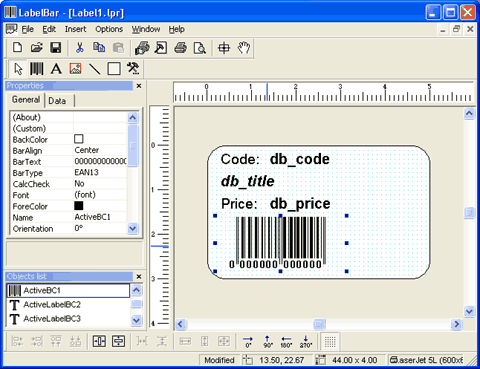Close the Properties panel
This screenshot has width=480, height=369.
(x=139, y=86)
